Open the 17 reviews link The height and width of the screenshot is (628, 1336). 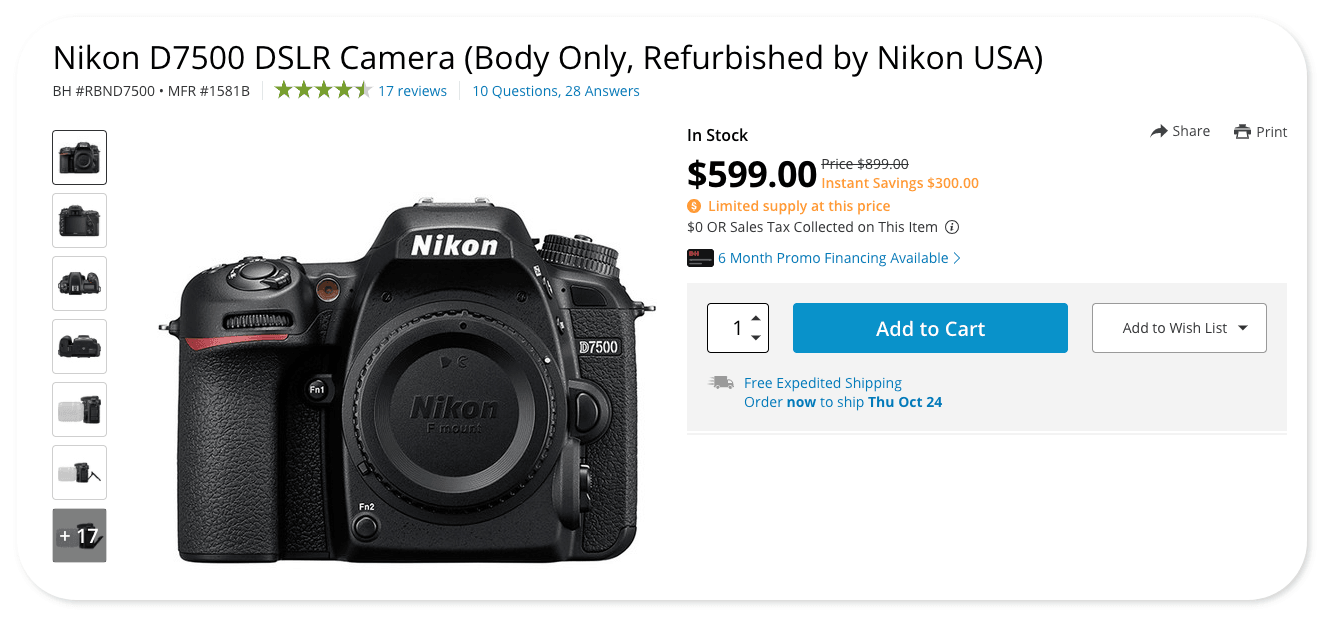pyautogui.click(x=412, y=91)
